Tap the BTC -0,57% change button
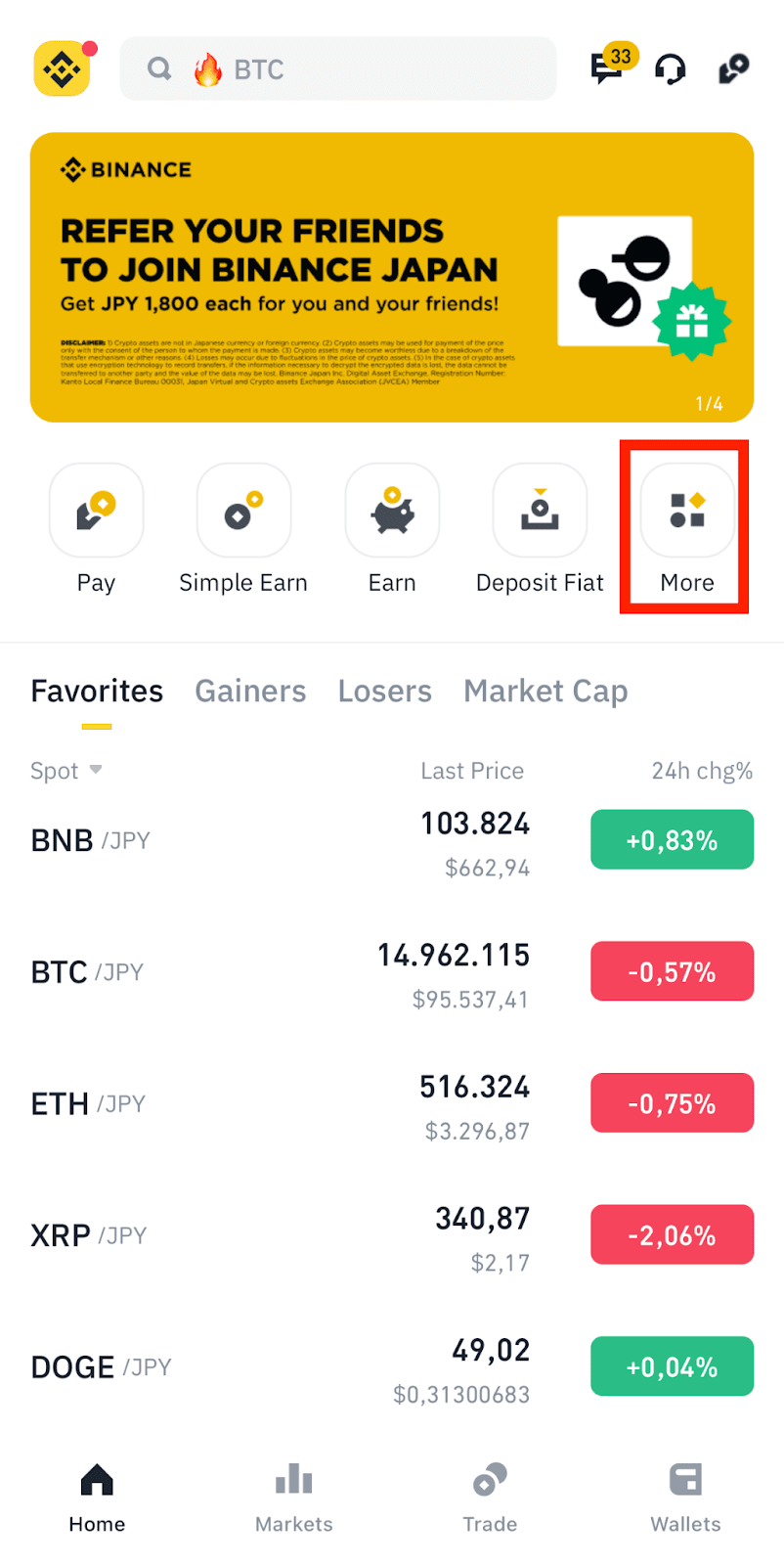 pos(672,971)
